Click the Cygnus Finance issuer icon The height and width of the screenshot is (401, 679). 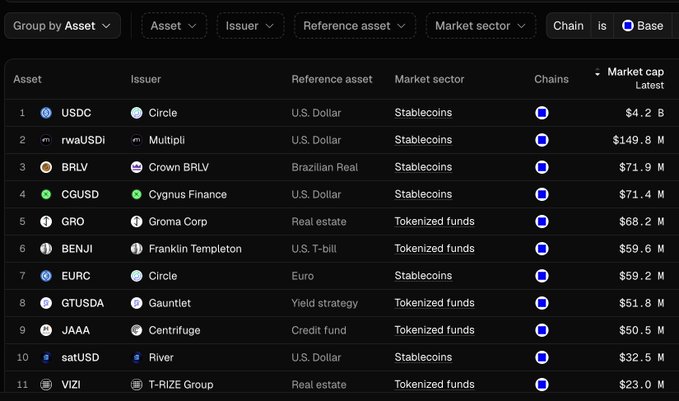tap(136, 194)
